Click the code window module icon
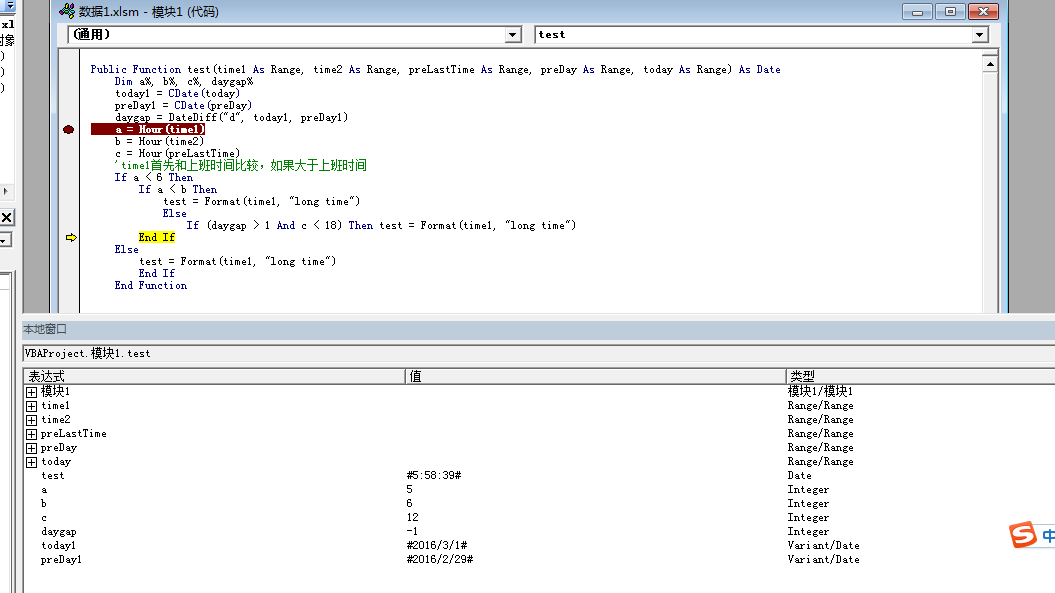The image size is (1055, 593). [67, 12]
